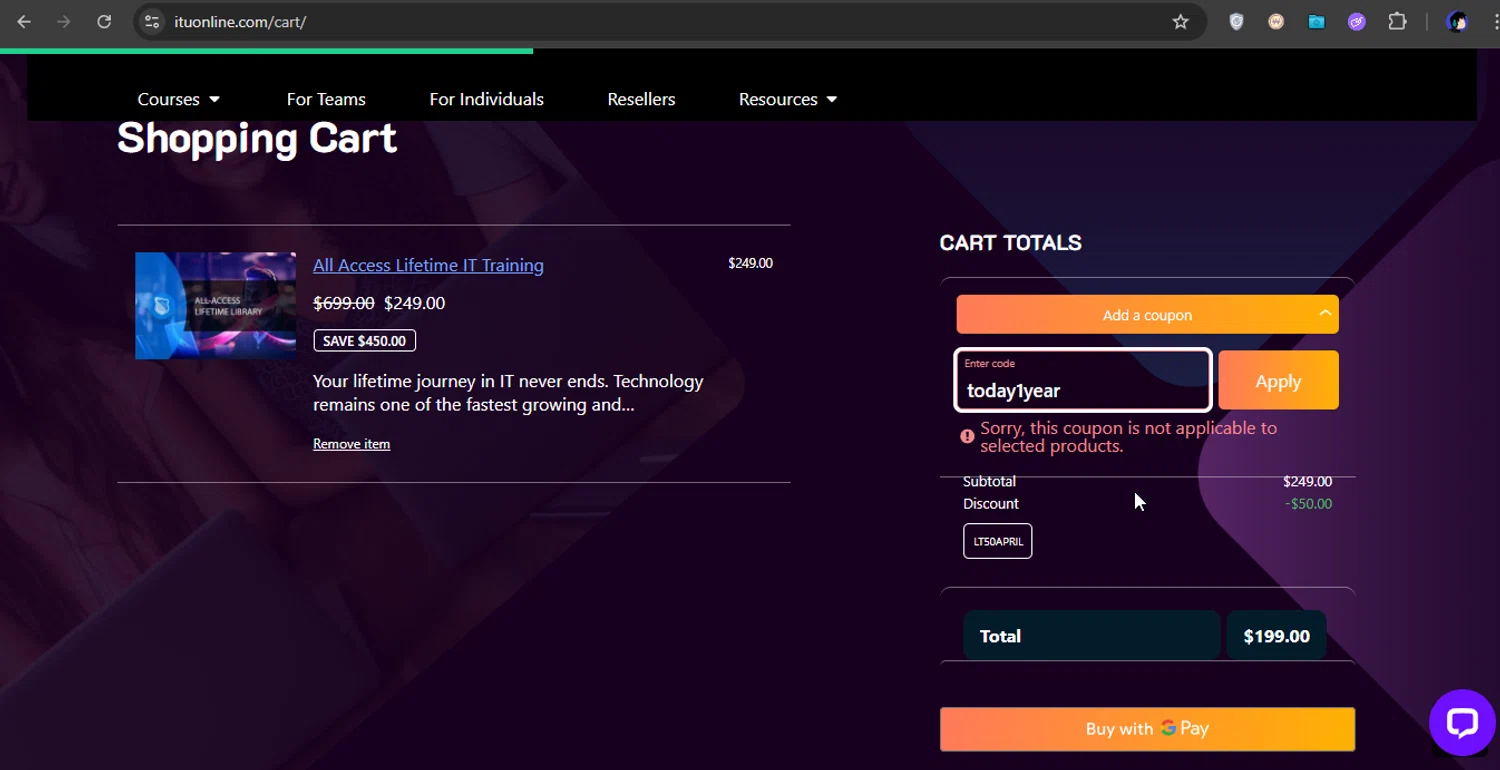Click the coupon error warning icon
Viewport: 1500px width, 770px height.
967,436
